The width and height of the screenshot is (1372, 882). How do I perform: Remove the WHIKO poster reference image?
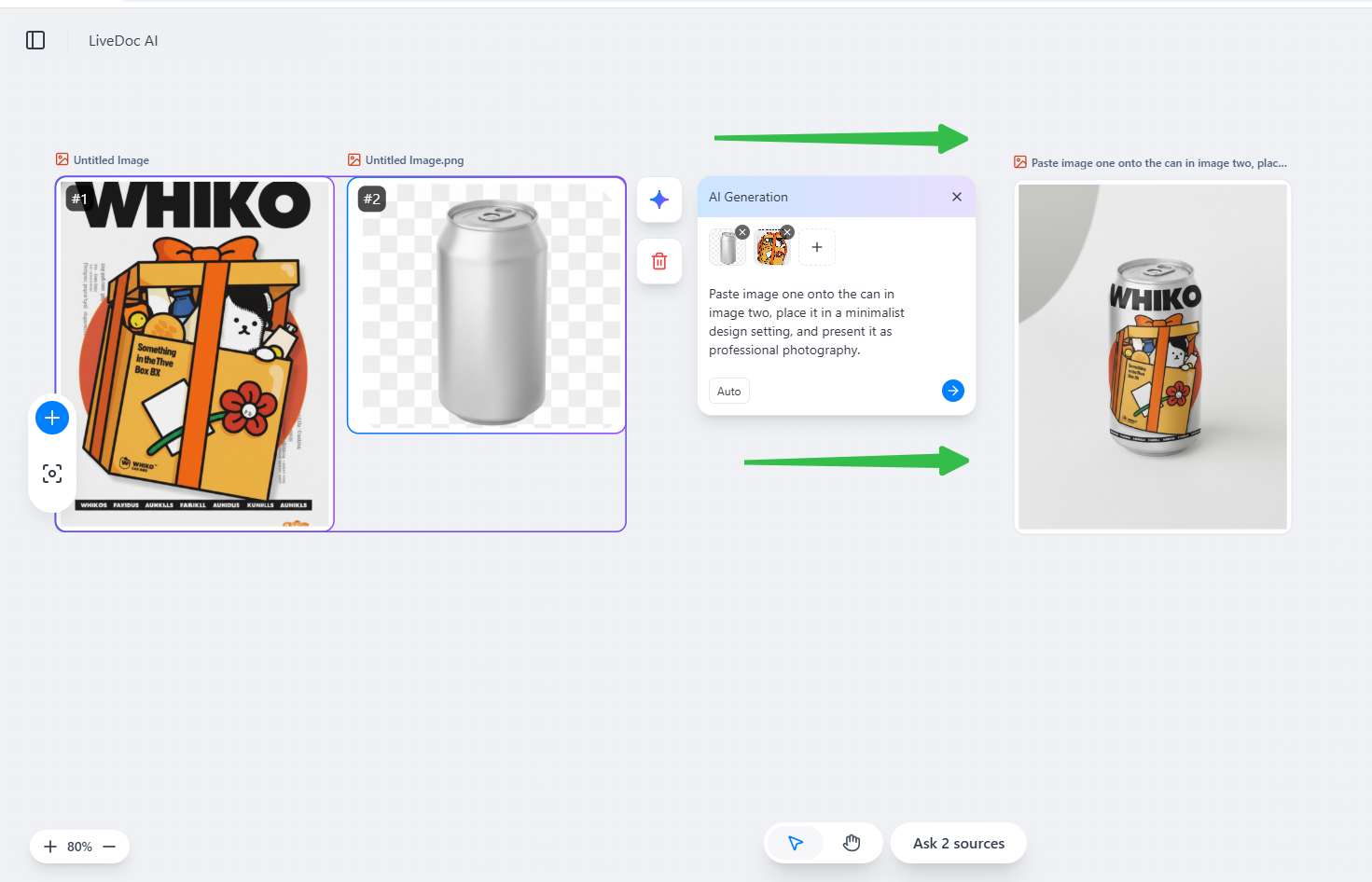[786, 231]
